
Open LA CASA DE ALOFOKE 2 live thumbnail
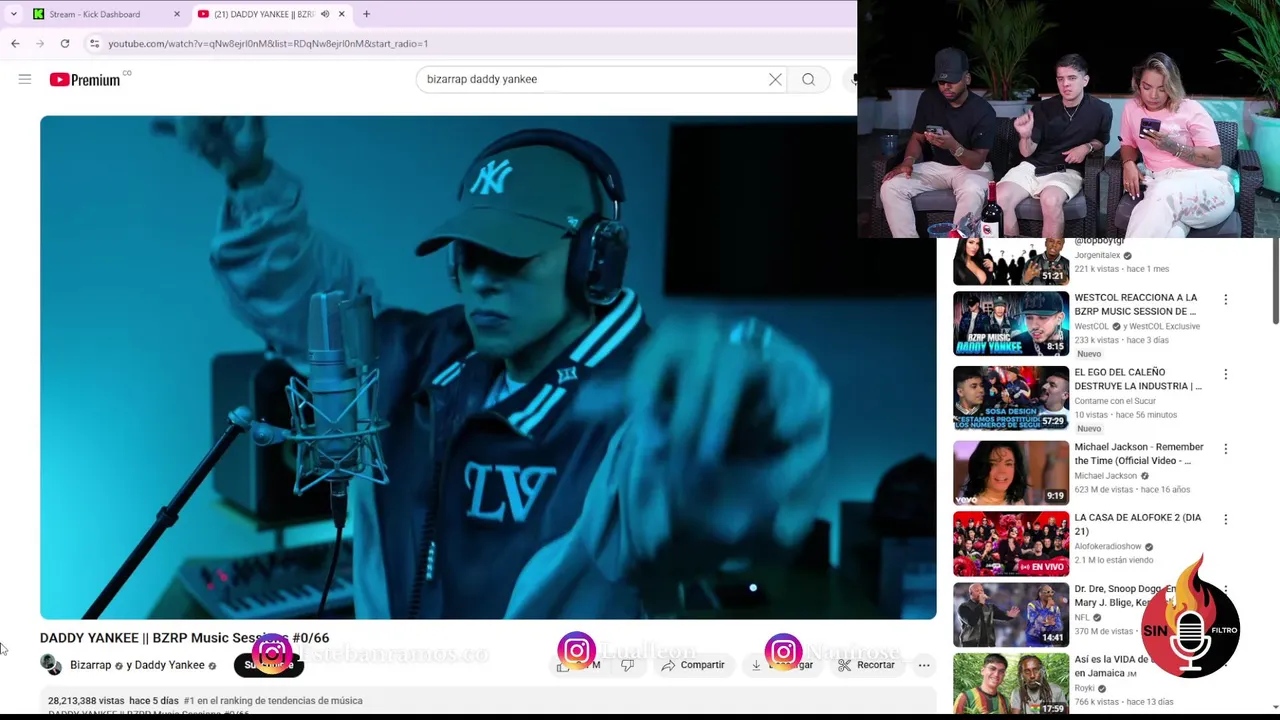coord(1011,544)
